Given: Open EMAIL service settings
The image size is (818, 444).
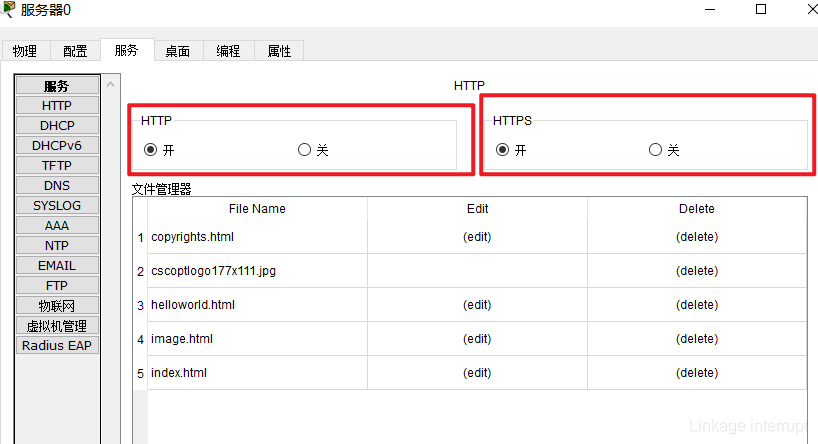Looking at the screenshot, I should (57, 266).
